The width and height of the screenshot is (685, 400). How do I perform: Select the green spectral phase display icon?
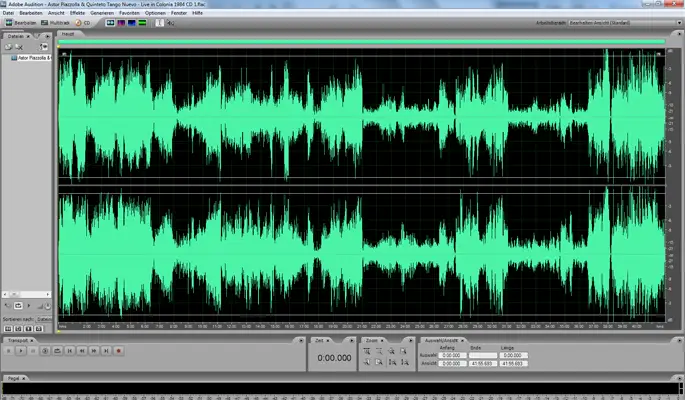pos(142,23)
